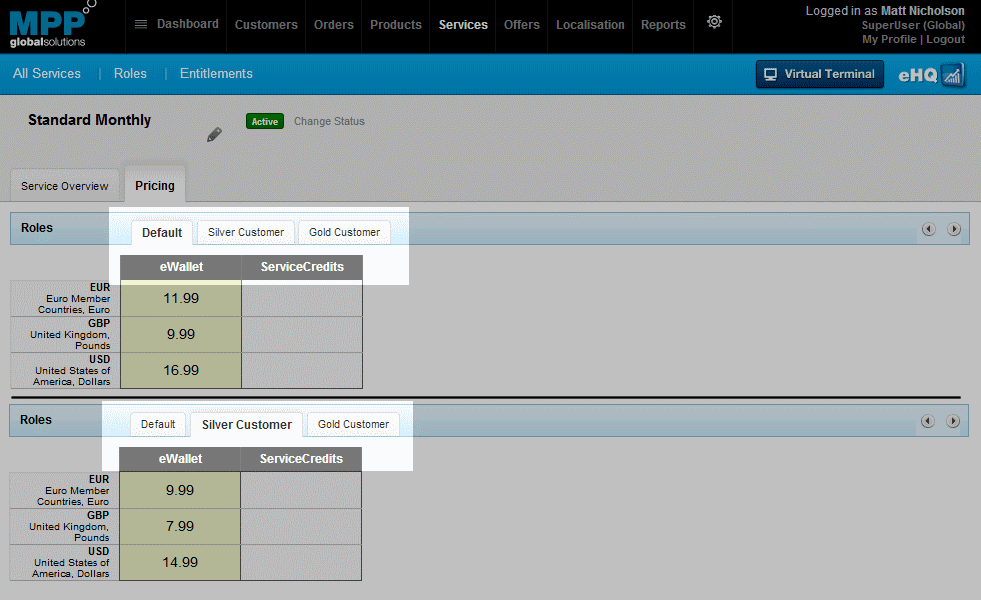Open the eHQ chart icon

(952, 75)
